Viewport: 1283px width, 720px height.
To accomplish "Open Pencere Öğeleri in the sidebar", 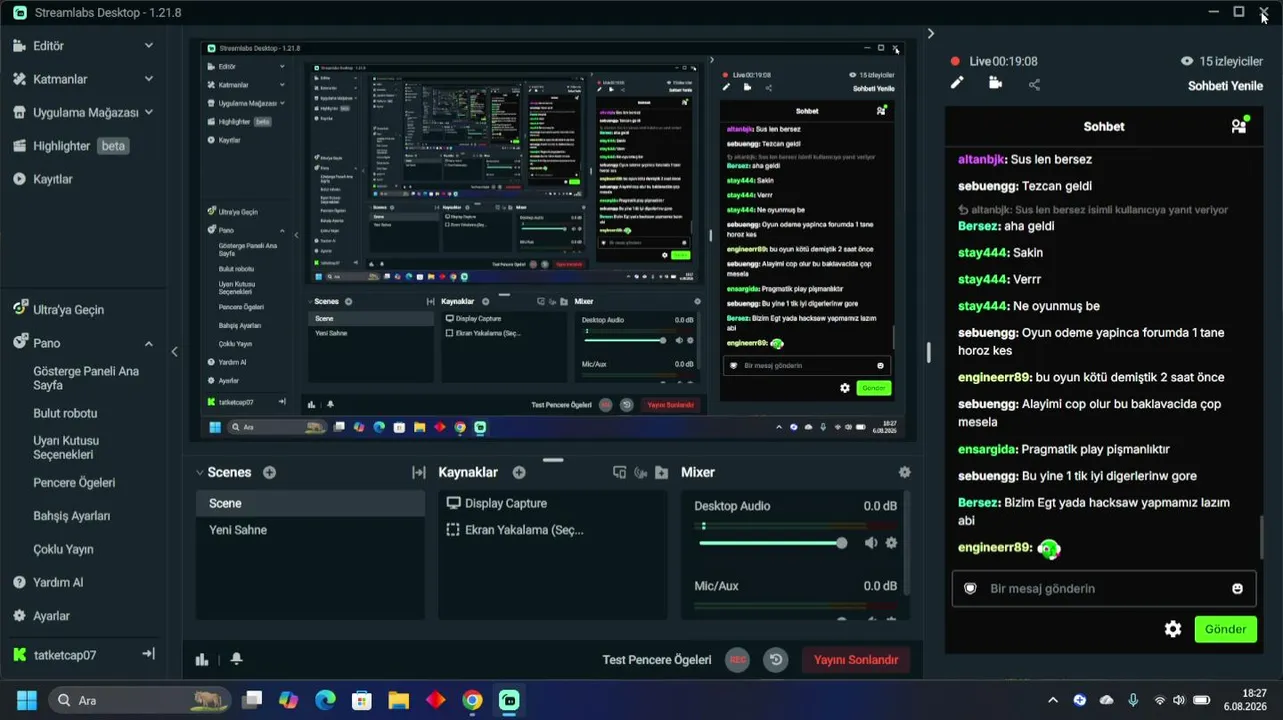I will click(x=74, y=483).
